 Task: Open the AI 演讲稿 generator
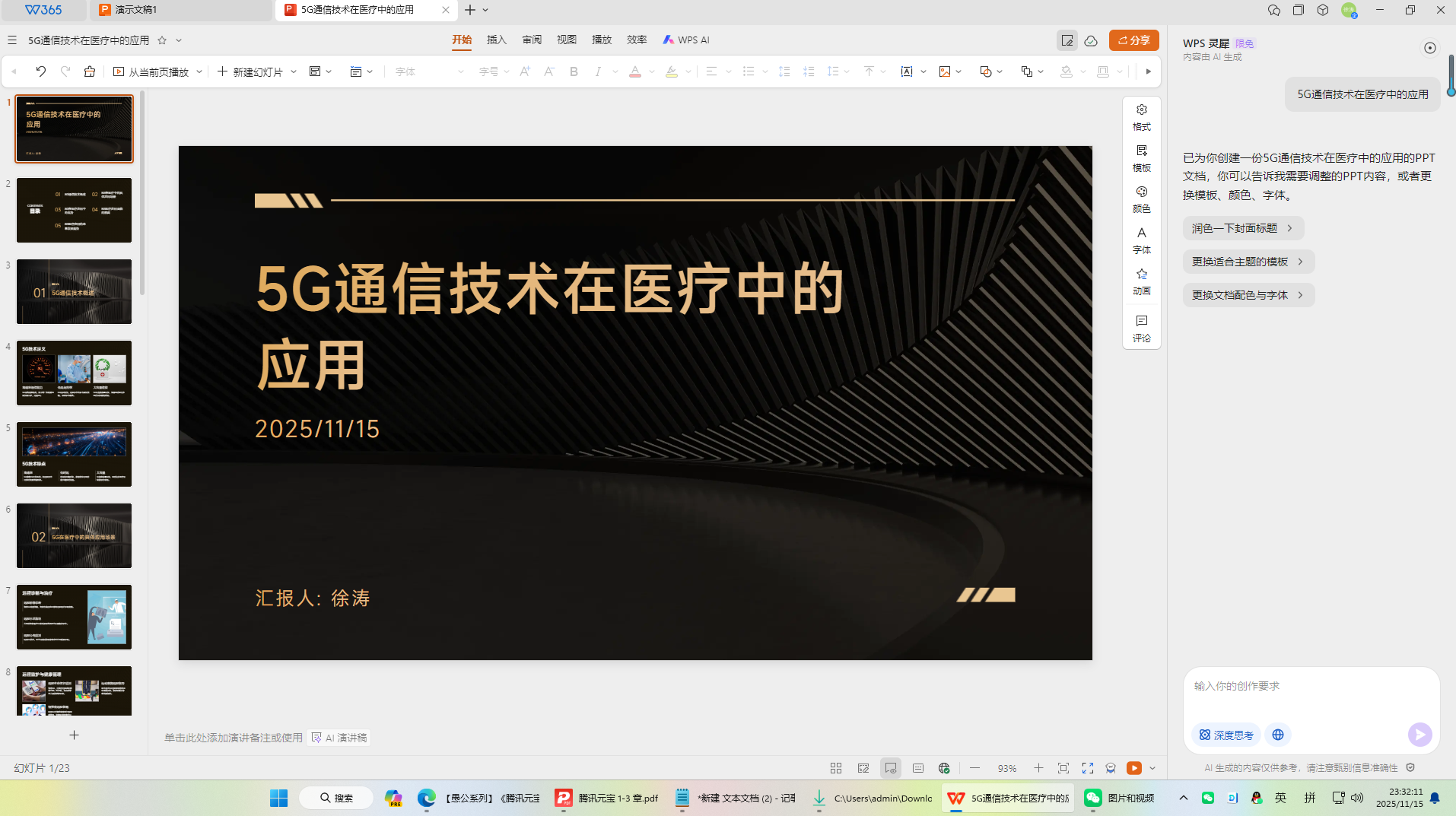339,737
